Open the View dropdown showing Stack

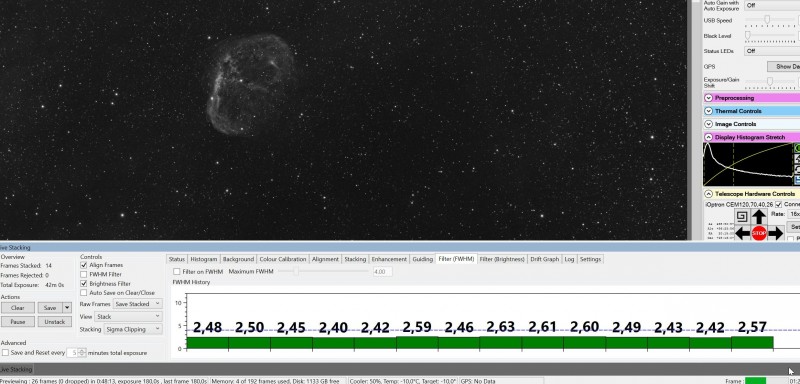click(x=129, y=317)
